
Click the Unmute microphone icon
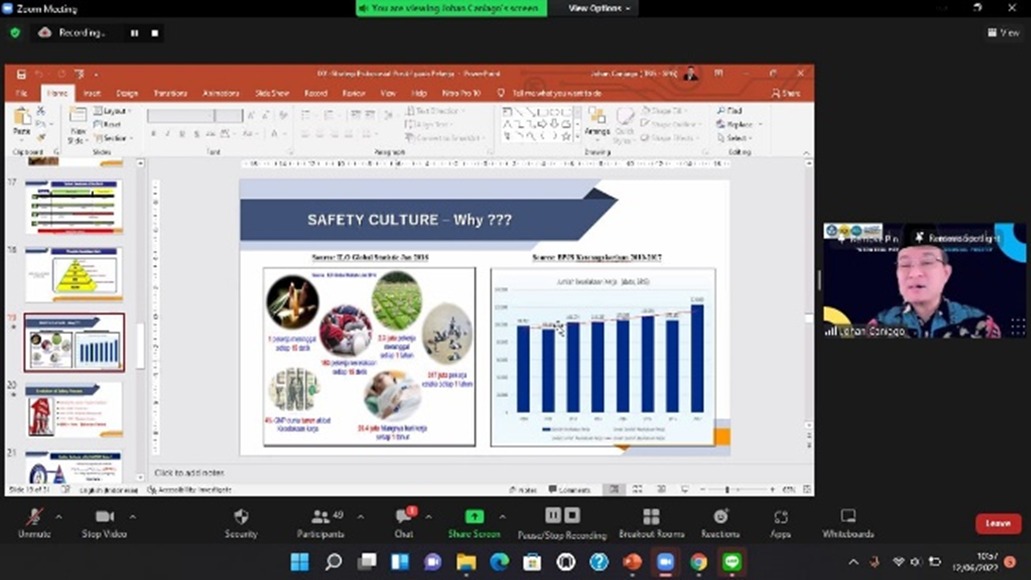(x=34, y=517)
